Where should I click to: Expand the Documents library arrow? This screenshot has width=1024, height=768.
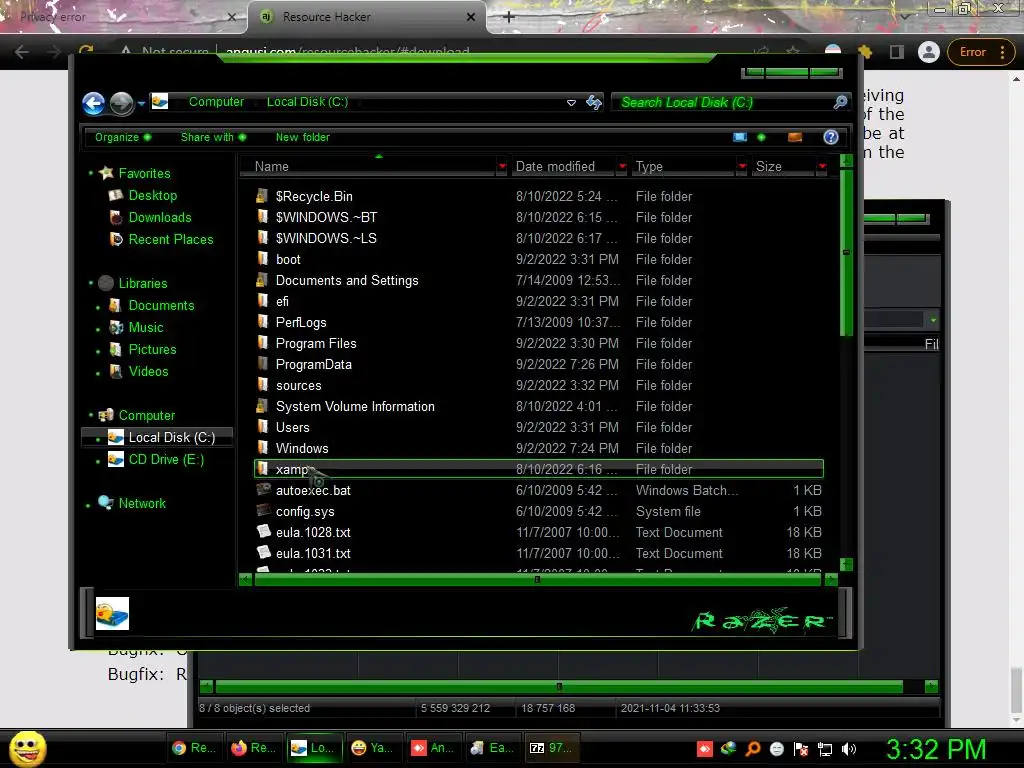coord(98,306)
